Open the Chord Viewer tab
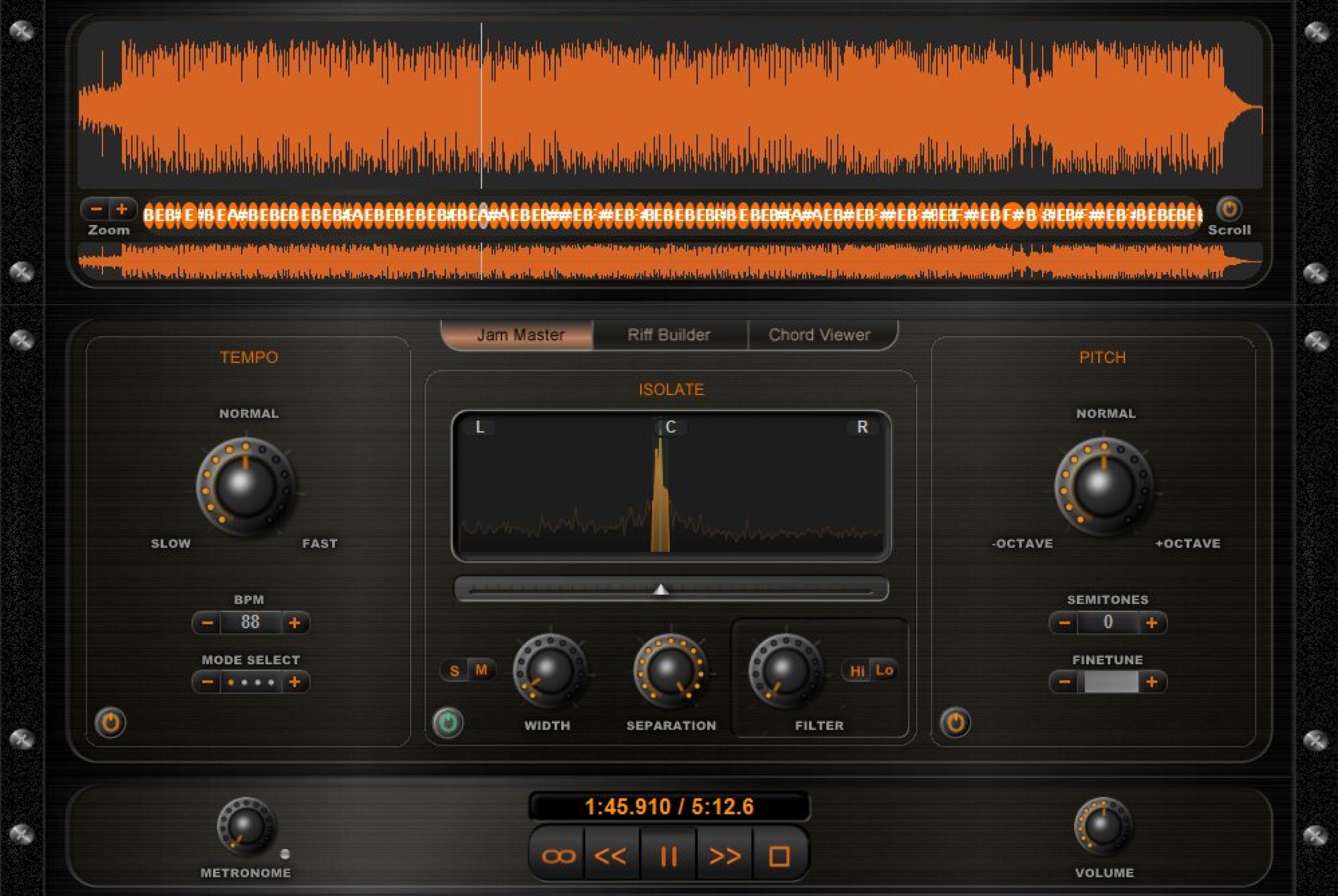Screen dimensions: 1338x896 click(x=821, y=335)
